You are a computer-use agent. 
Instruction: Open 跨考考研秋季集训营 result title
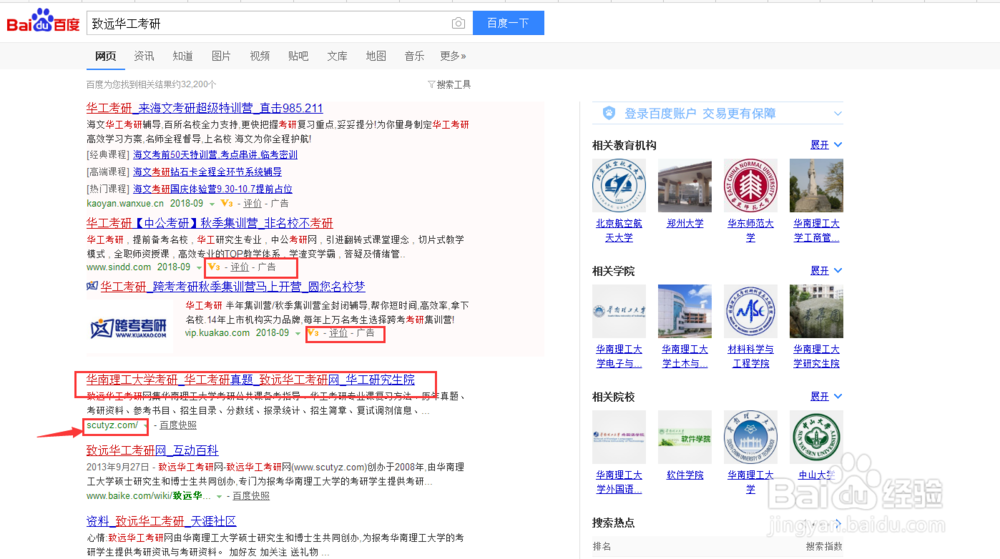tap(233, 287)
